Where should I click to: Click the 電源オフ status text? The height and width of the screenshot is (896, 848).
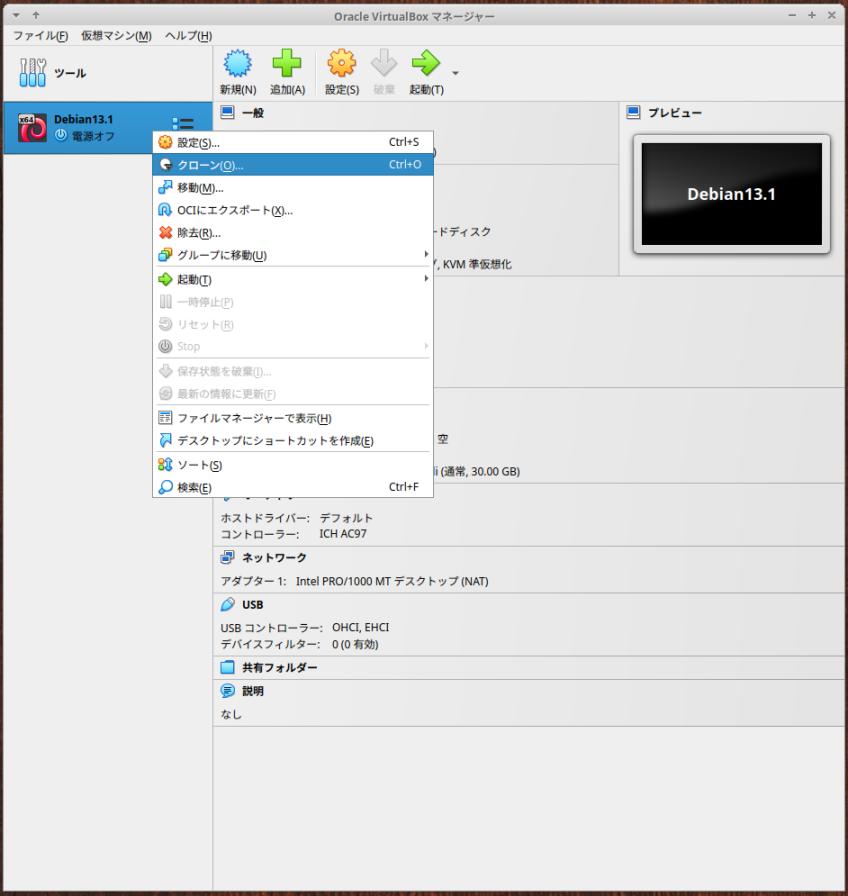point(93,136)
